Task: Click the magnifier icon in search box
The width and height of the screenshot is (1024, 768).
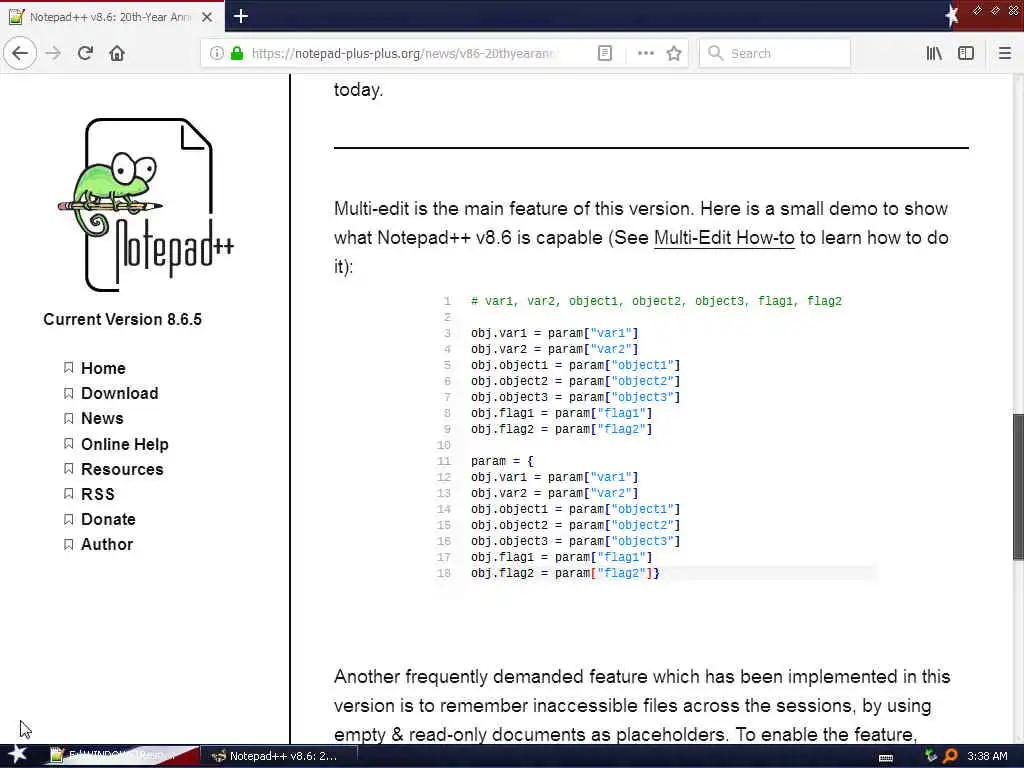Action: (x=716, y=53)
